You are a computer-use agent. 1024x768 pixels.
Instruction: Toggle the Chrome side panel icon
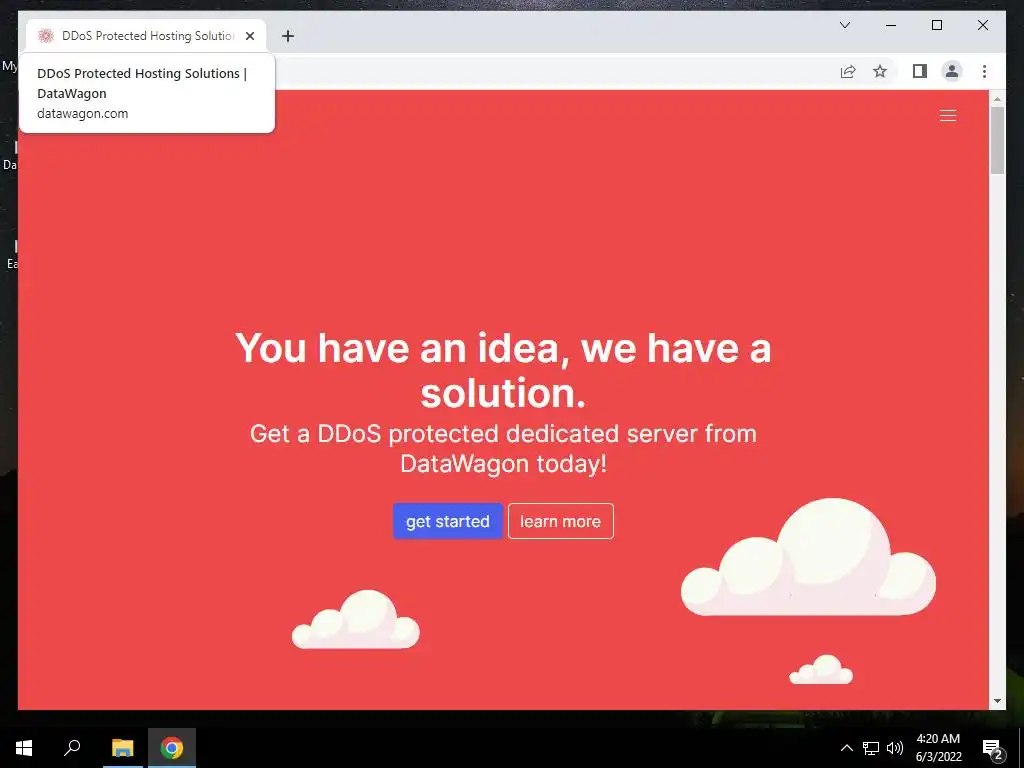tap(920, 71)
